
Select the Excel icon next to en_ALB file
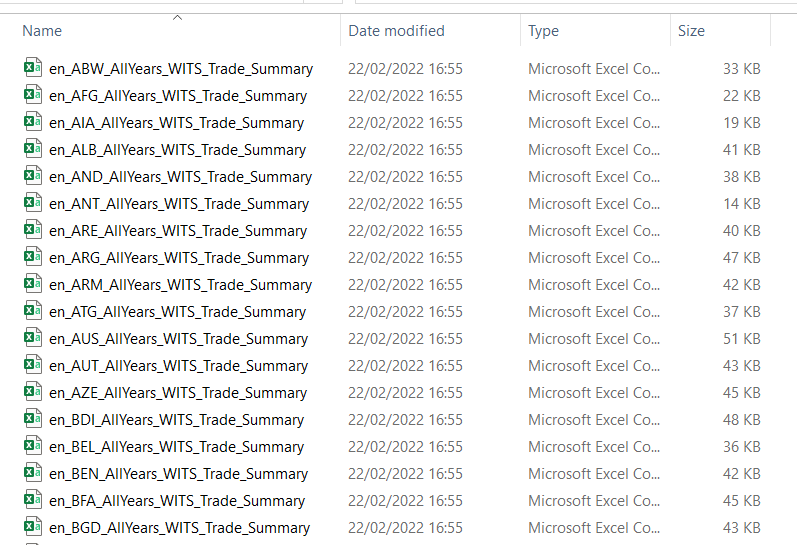32,150
